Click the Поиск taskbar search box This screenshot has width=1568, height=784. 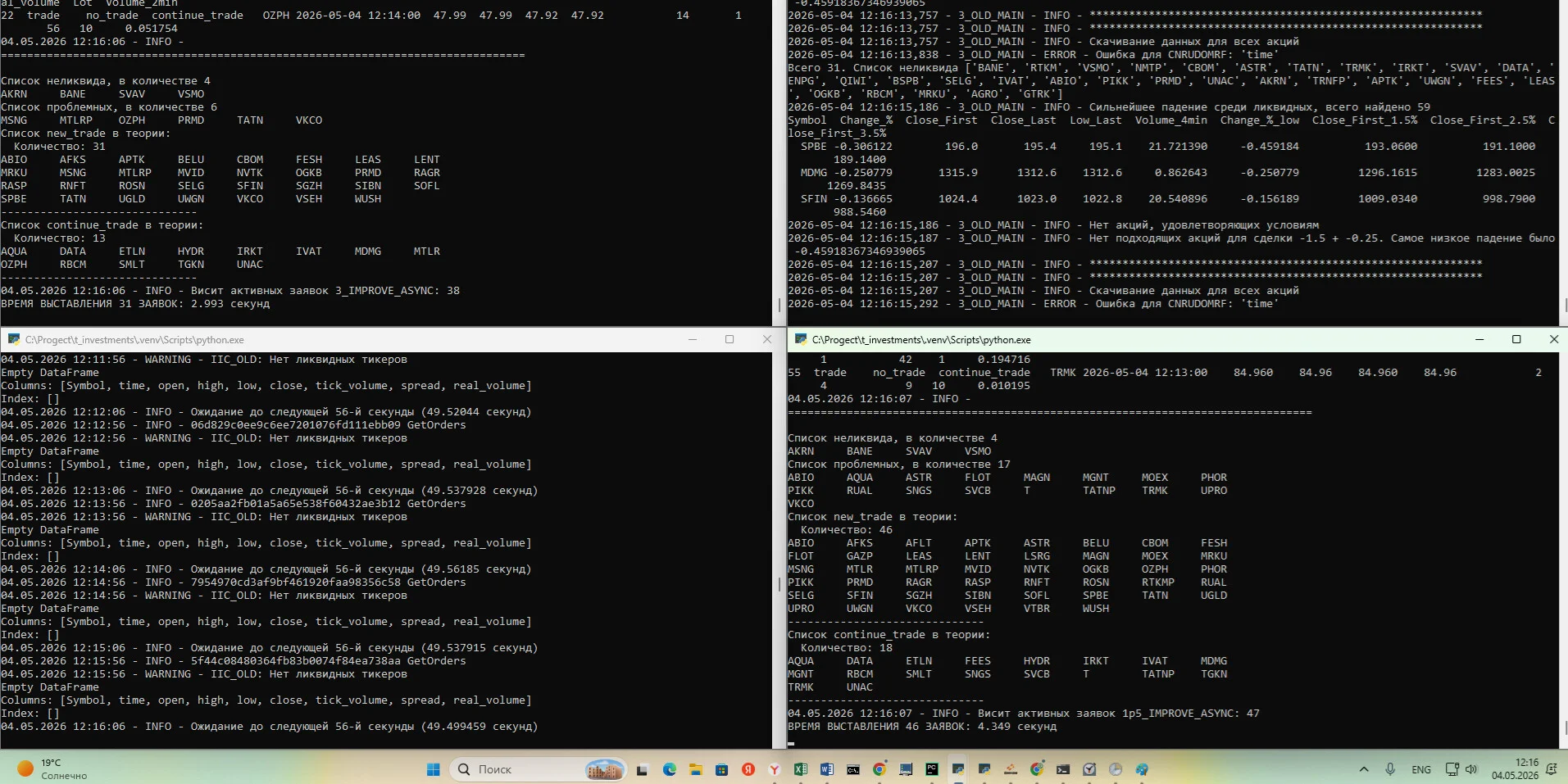(538, 769)
